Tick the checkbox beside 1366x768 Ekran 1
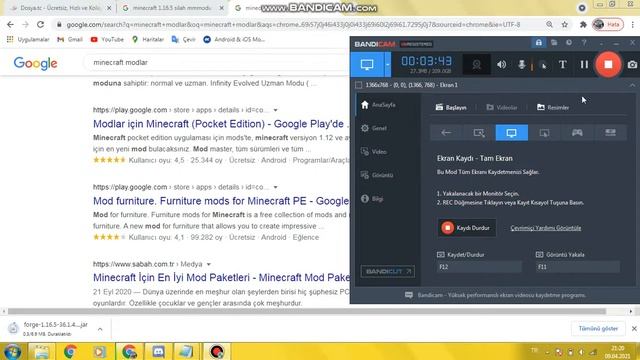The image size is (640, 360). pyautogui.click(x=358, y=85)
